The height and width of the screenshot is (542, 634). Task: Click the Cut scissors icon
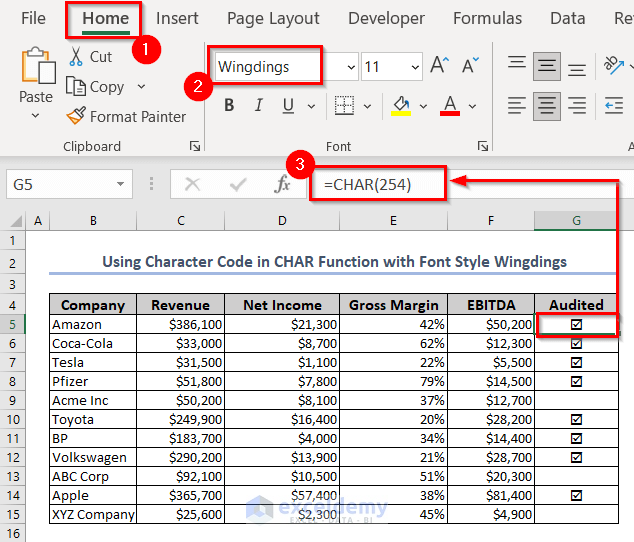pos(76,57)
